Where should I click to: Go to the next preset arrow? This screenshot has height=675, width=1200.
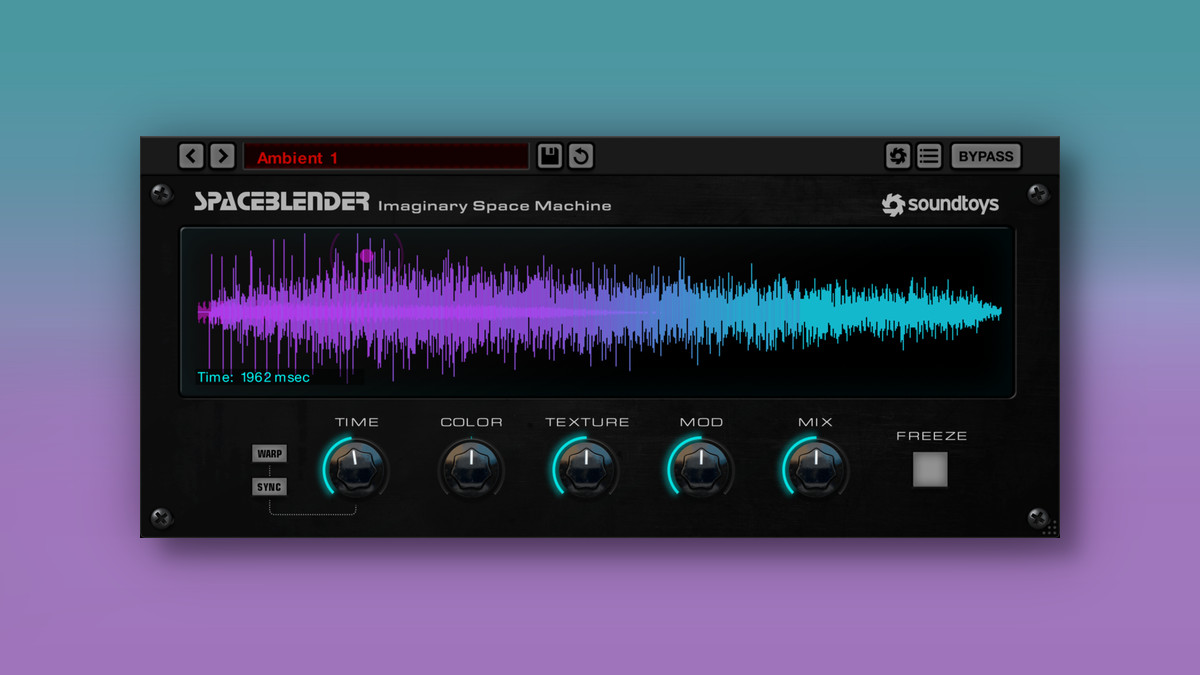(x=222, y=156)
